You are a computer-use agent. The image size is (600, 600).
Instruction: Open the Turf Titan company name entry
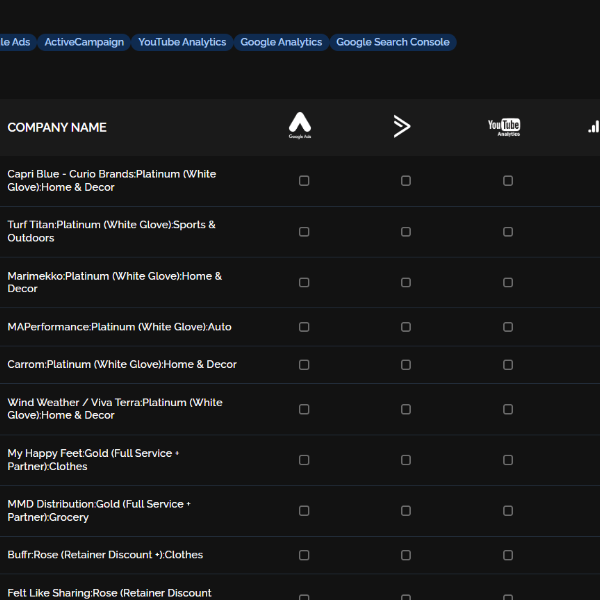point(111,231)
